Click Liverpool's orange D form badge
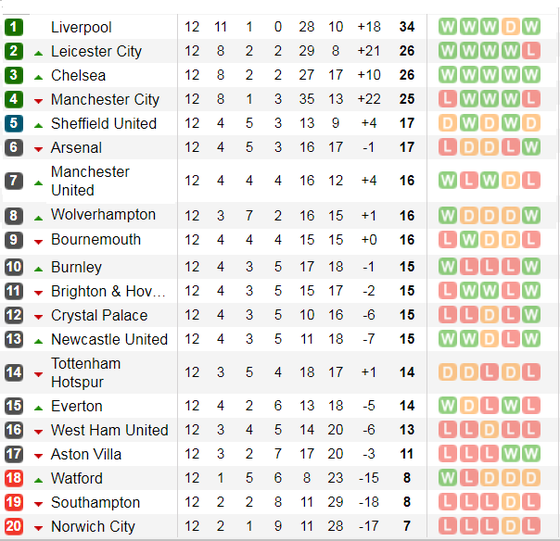Viewport: 560px width, 541px height. click(x=510, y=27)
